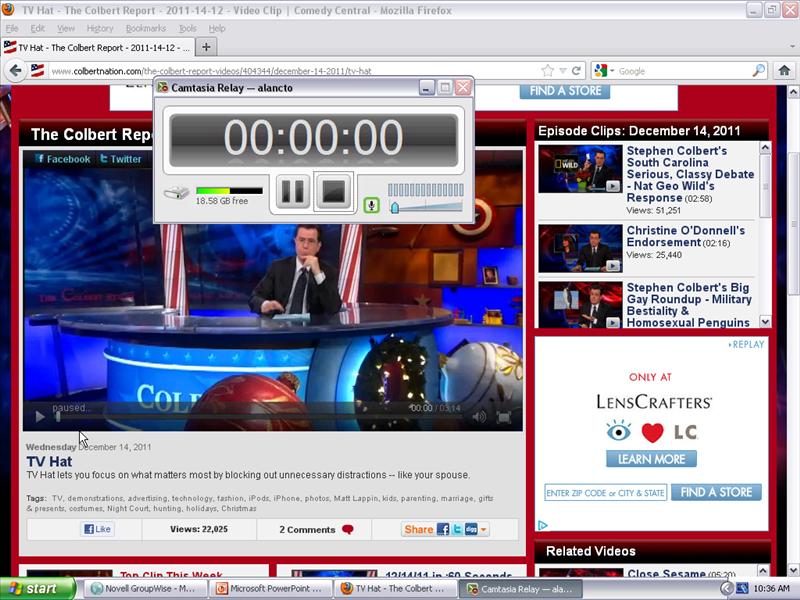Screen dimensions: 800x600
Task: Toggle the Camtasia Relay microphone icon
Action: pyautogui.click(x=371, y=205)
